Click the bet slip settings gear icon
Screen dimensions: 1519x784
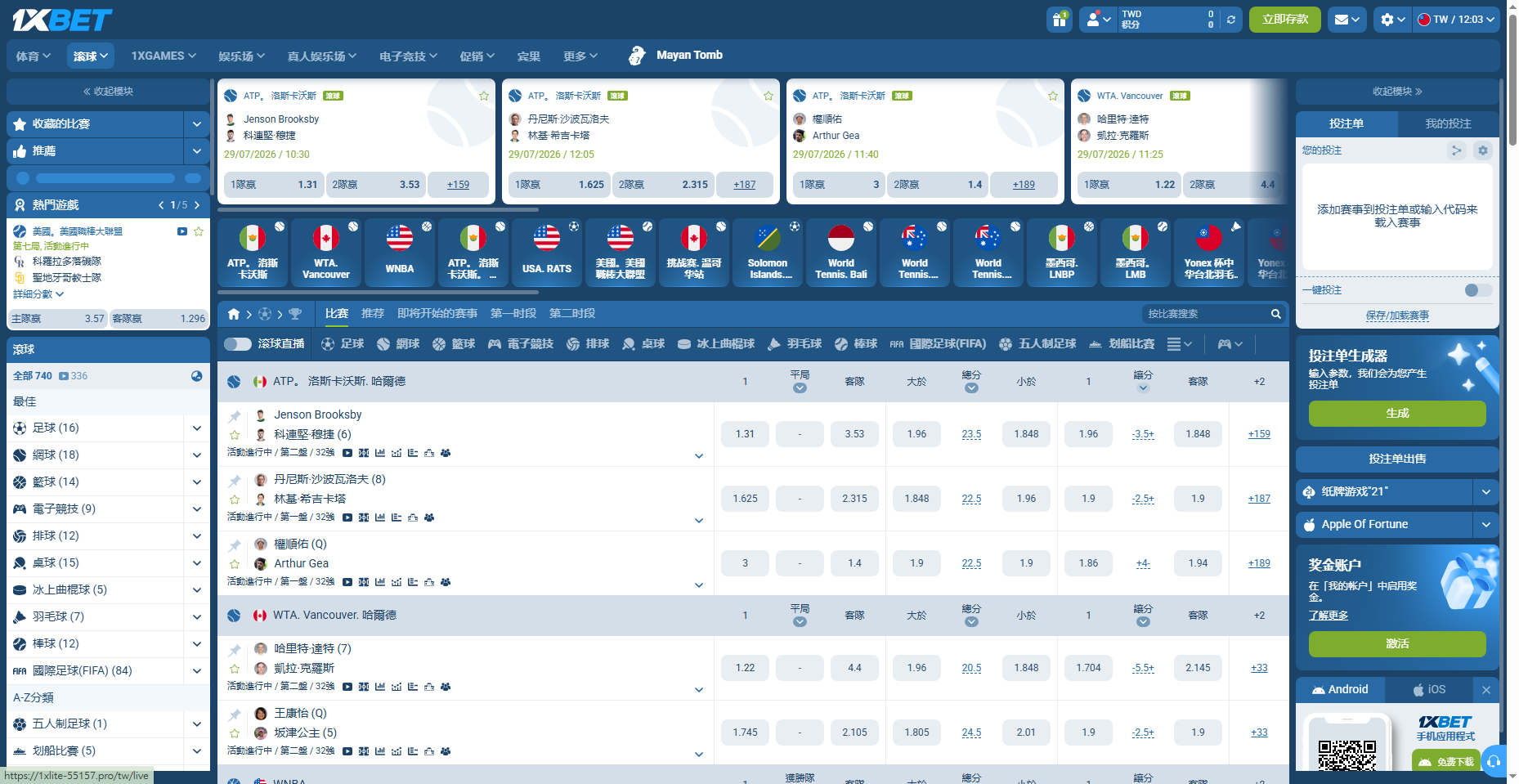point(1483,150)
